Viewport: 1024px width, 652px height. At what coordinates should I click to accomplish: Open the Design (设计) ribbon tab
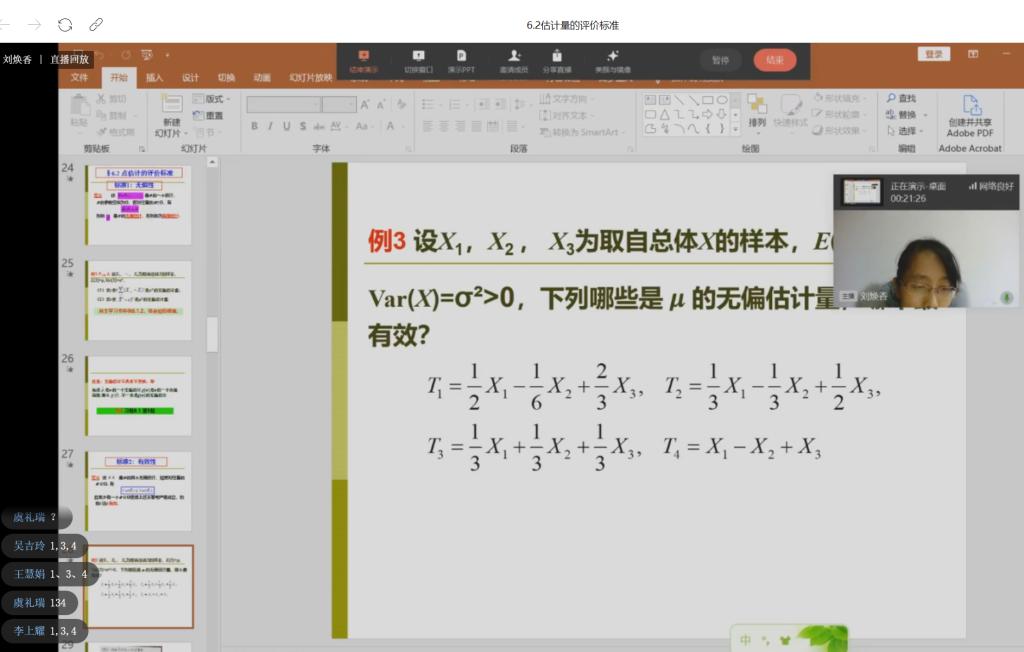click(x=190, y=77)
